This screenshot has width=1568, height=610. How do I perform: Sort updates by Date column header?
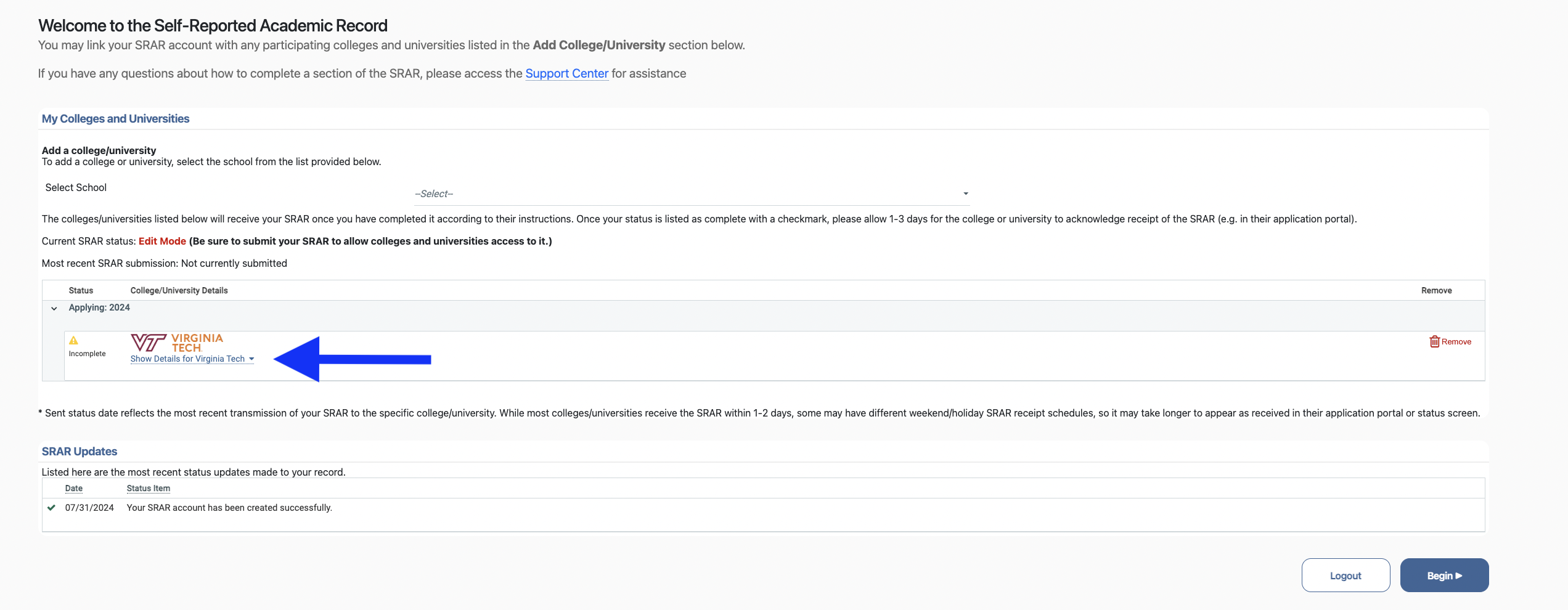pos(74,489)
